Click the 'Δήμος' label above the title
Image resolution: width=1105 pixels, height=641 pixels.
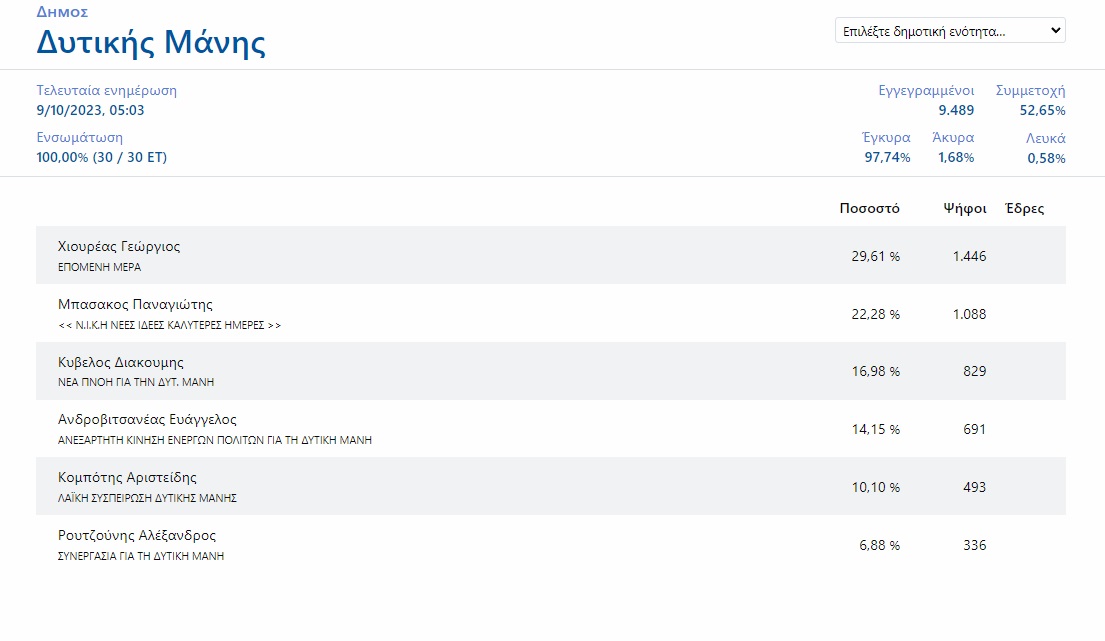[62, 12]
